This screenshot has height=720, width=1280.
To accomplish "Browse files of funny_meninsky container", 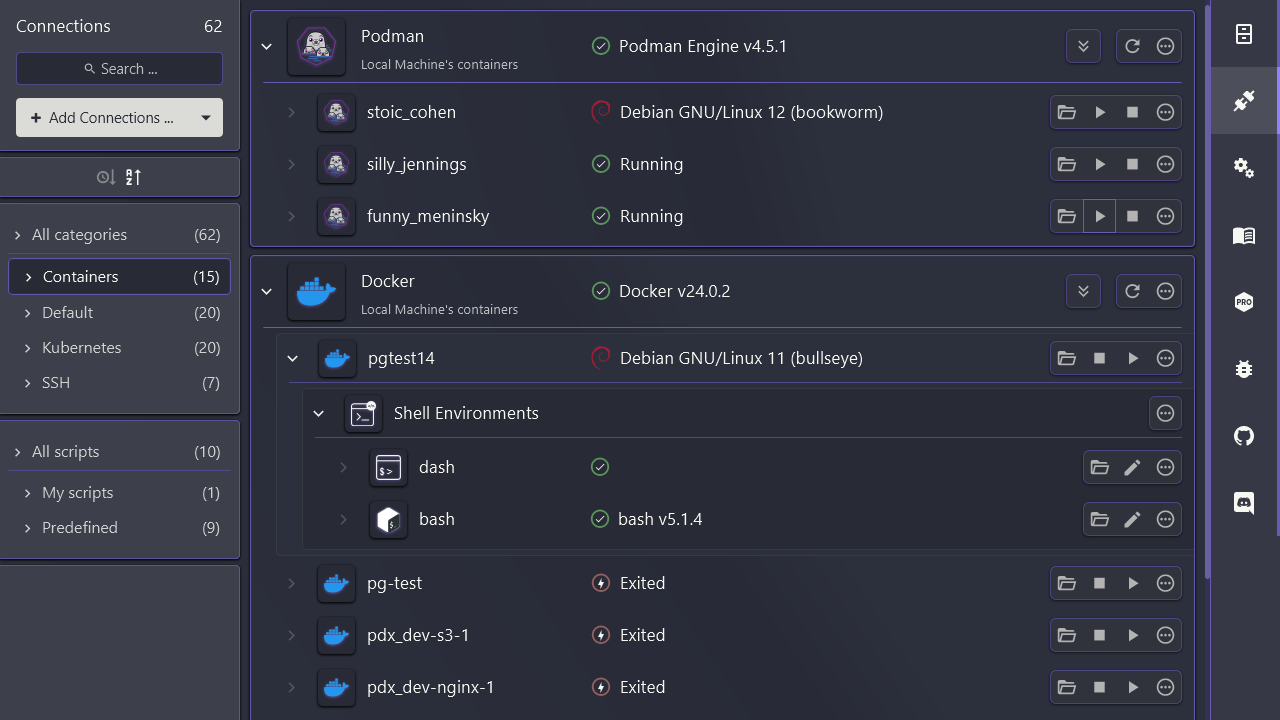I will coord(1067,216).
